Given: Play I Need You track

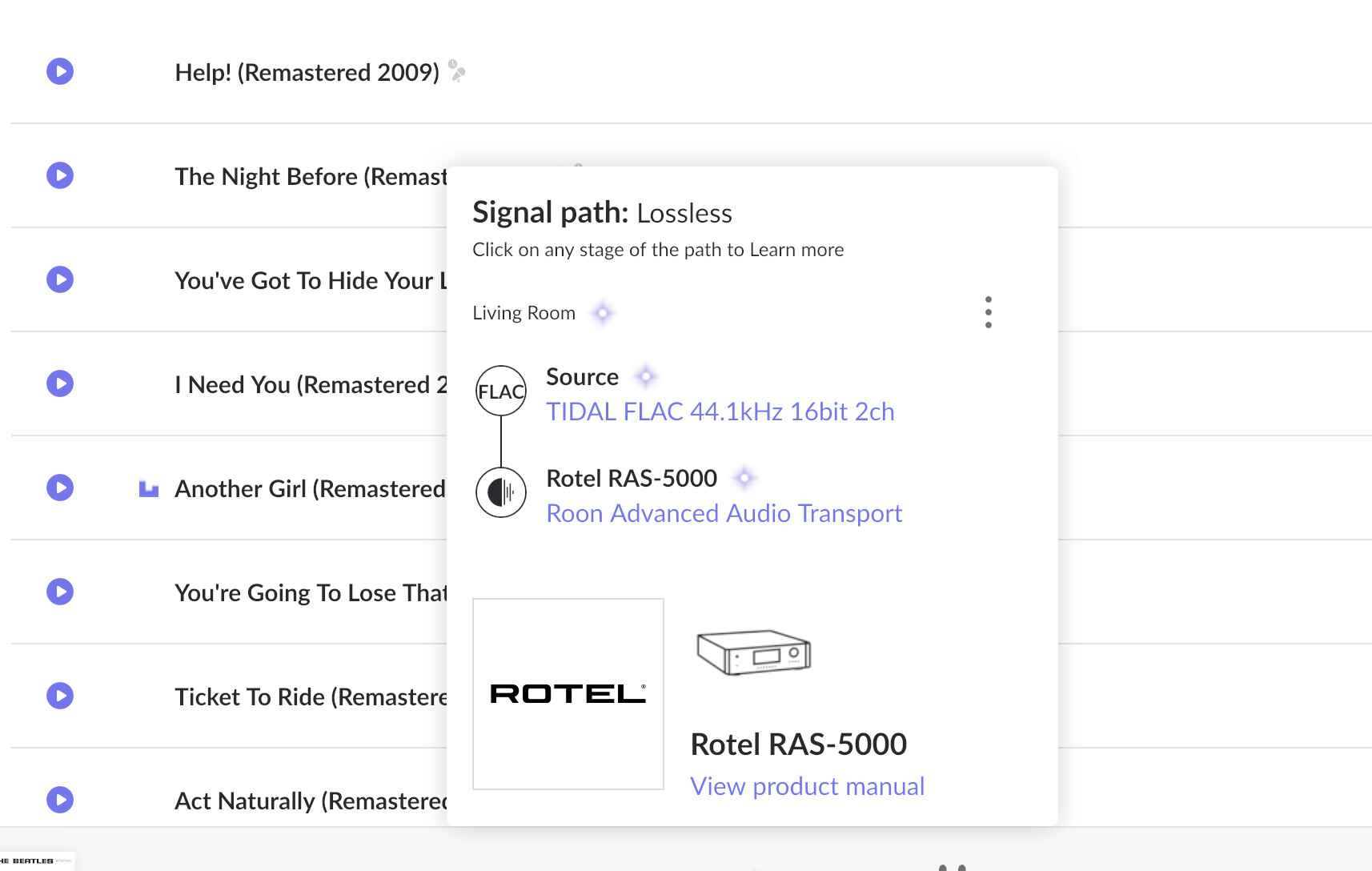Looking at the screenshot, I should pyautogui.click(x=60, y=383).
